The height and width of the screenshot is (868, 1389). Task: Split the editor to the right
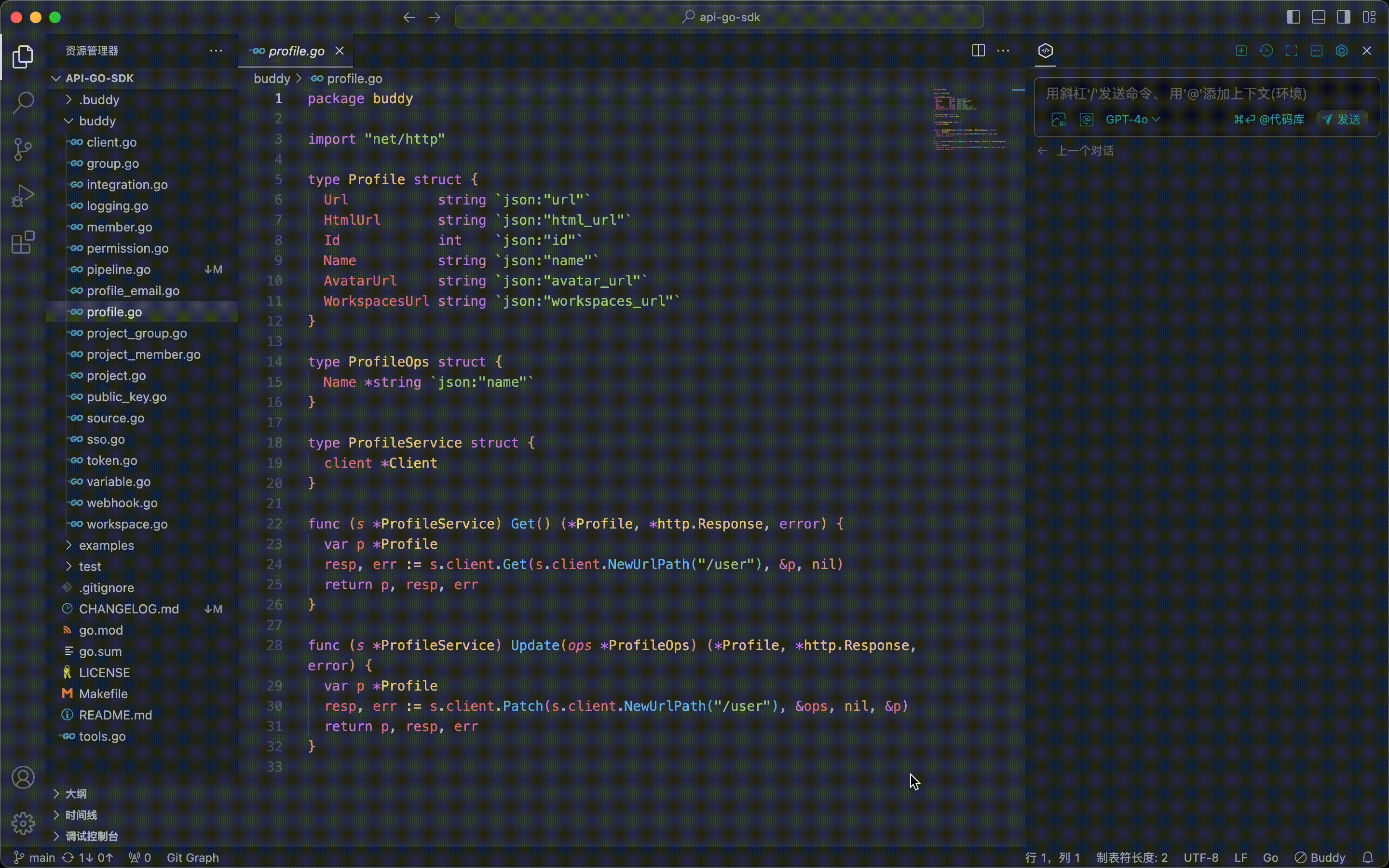(978, 51)
